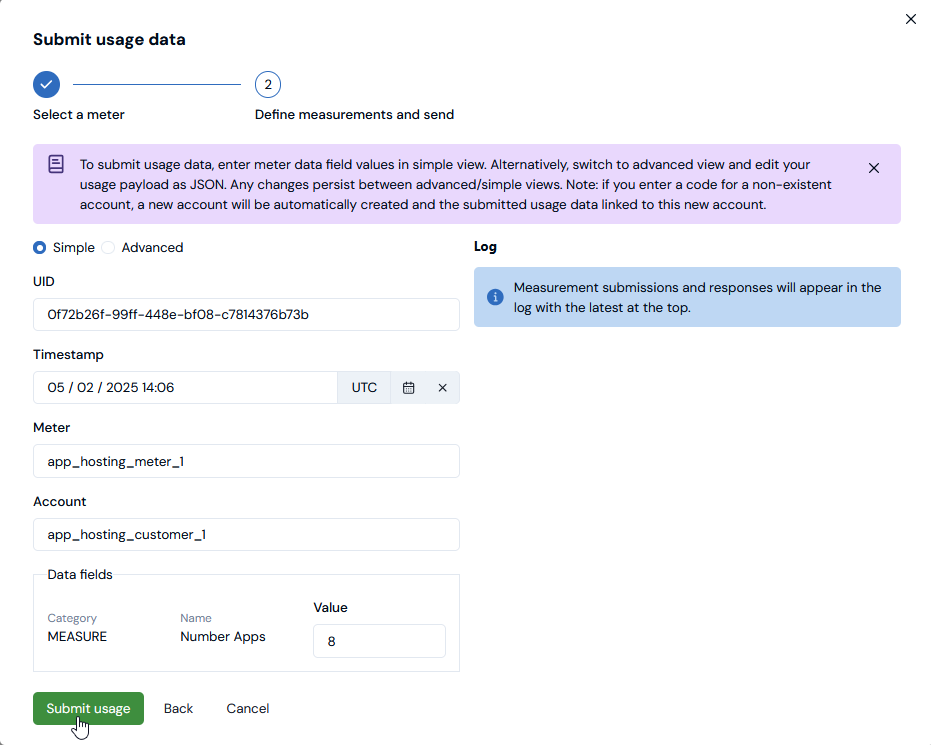Open the timestamp calendar picker
This screenshot has height=745, width=931.
point(408,388)
